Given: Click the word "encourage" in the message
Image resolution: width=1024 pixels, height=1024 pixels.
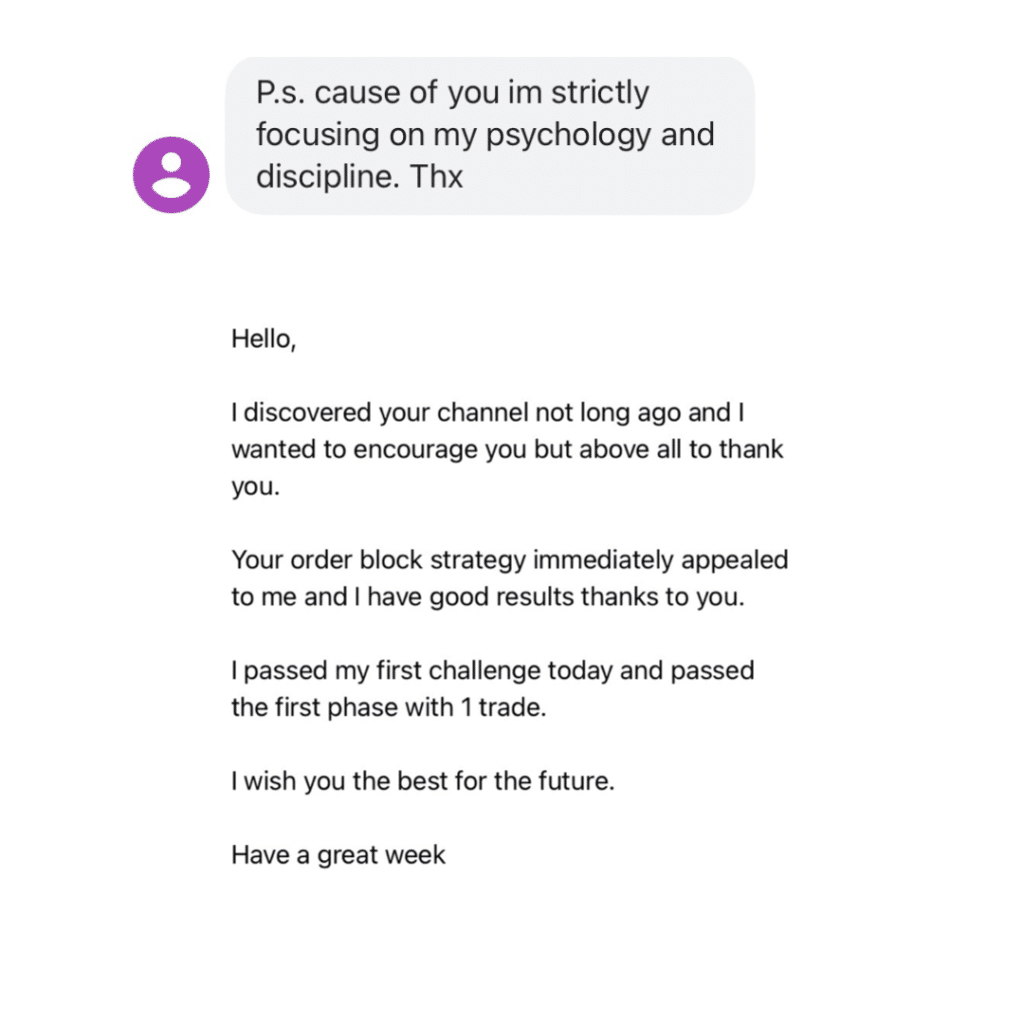Looking at the screenshot, I should [x=415, y=451].
